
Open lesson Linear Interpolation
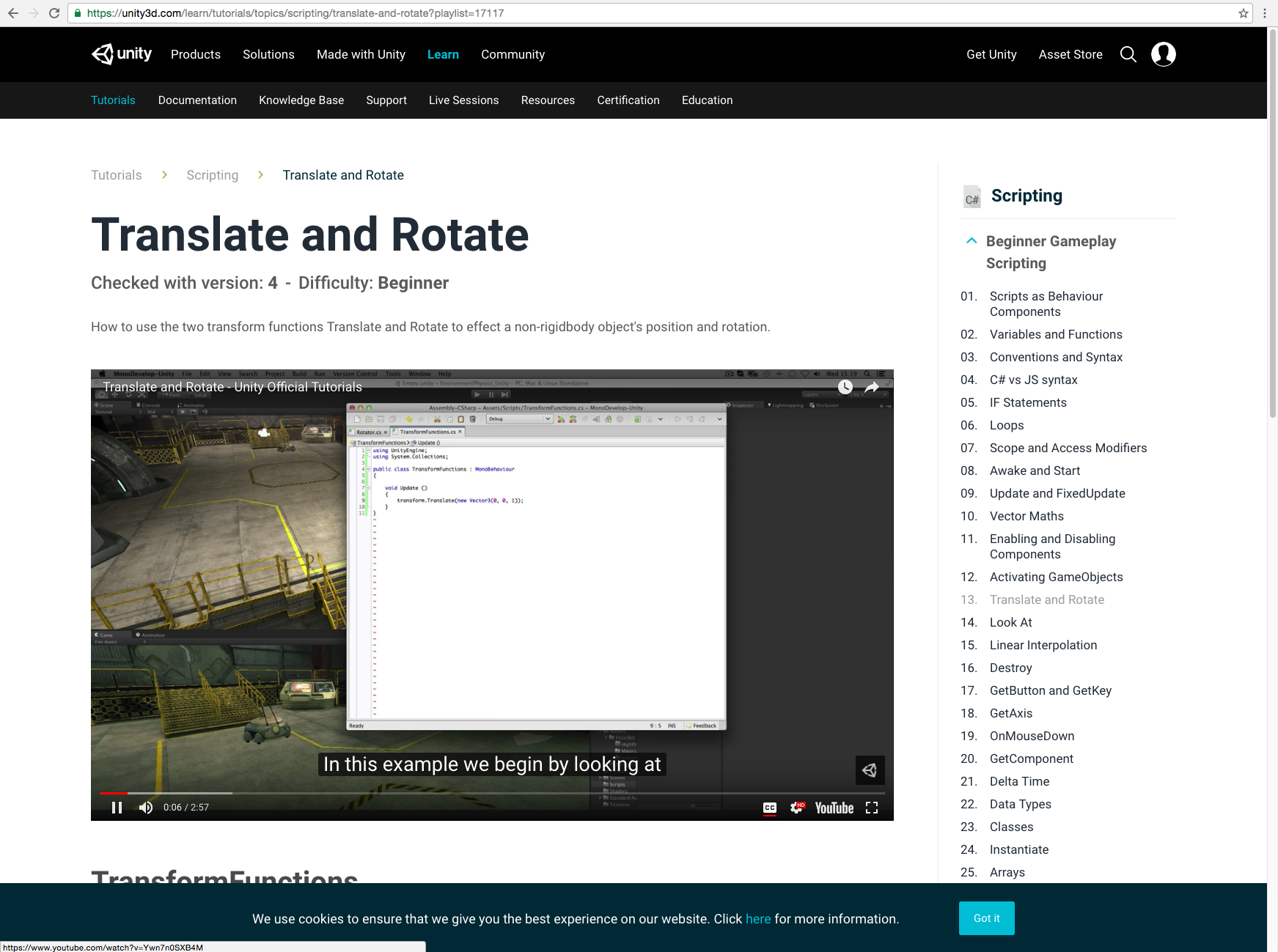(x=1043, y=645)
